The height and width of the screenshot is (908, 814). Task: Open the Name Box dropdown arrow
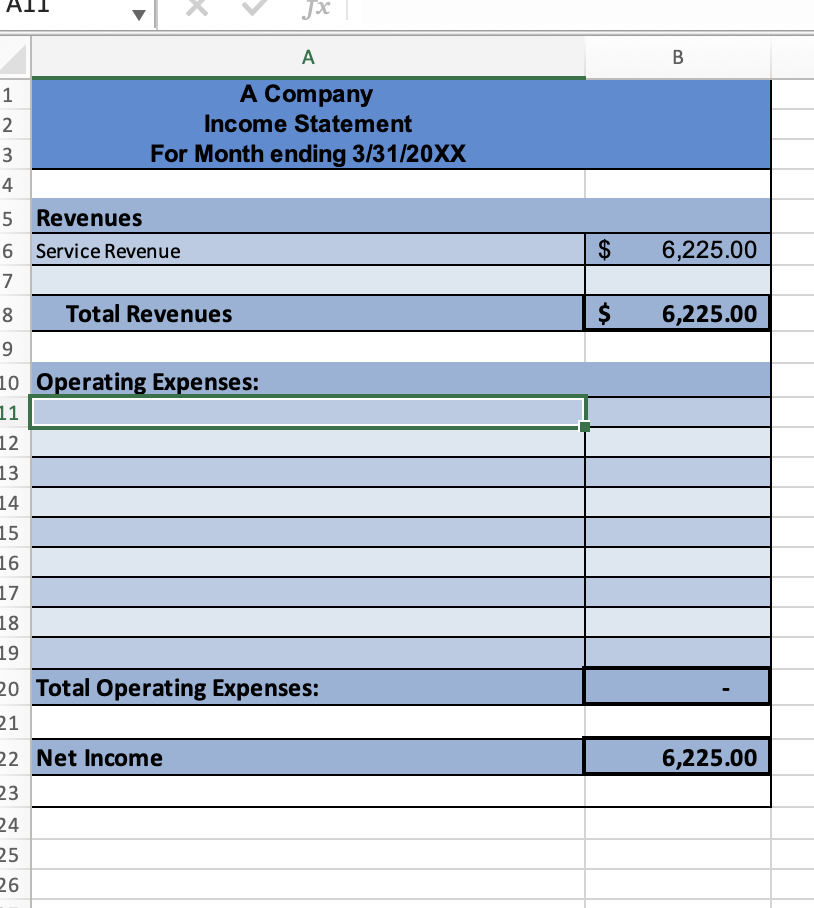[140, 12]
